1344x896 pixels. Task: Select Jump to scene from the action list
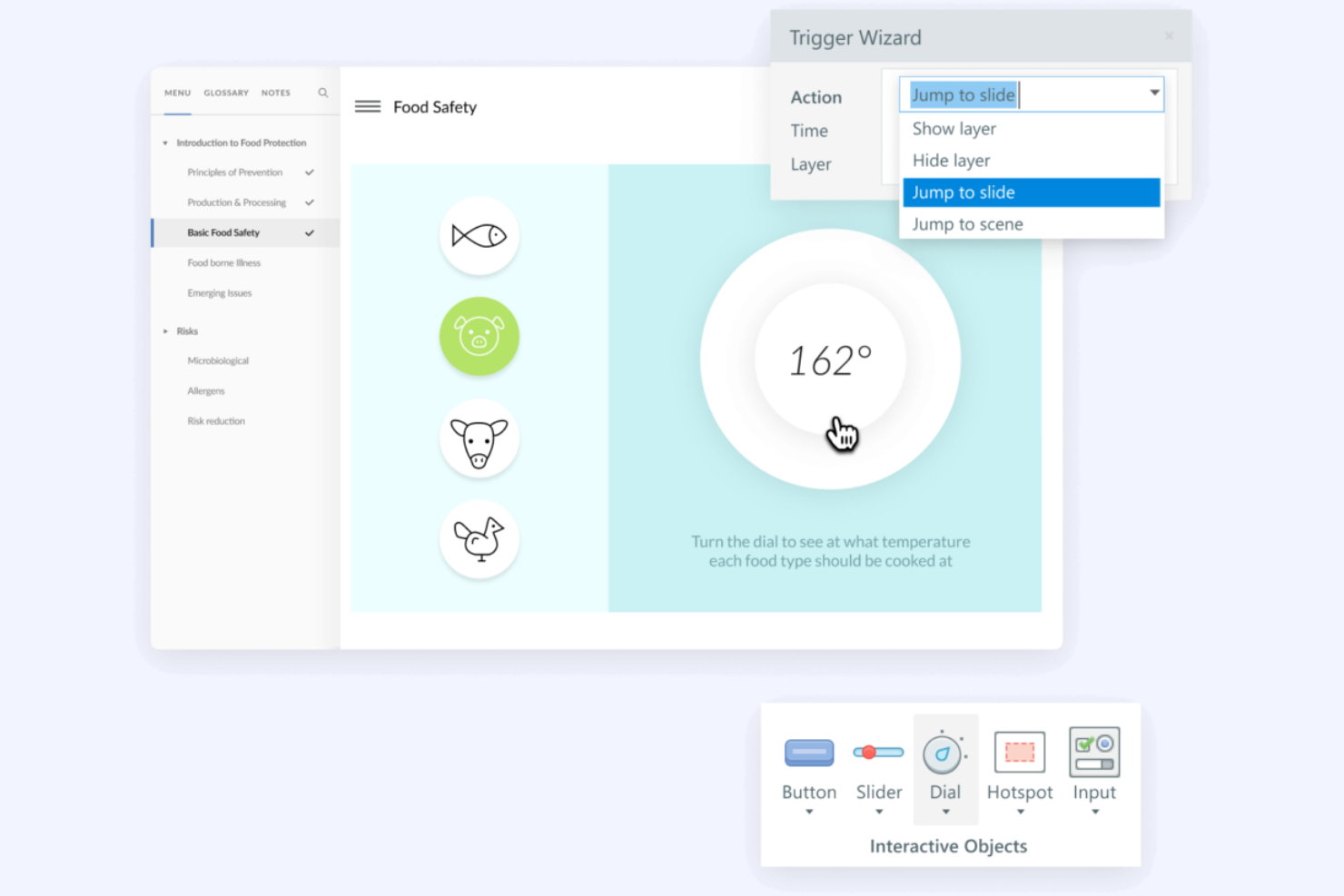[967, 223]
